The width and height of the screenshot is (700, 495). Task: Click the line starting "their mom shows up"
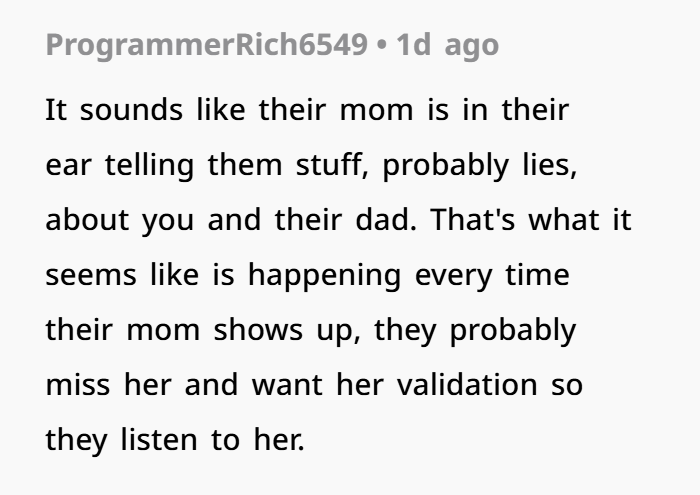click(311, 330)
